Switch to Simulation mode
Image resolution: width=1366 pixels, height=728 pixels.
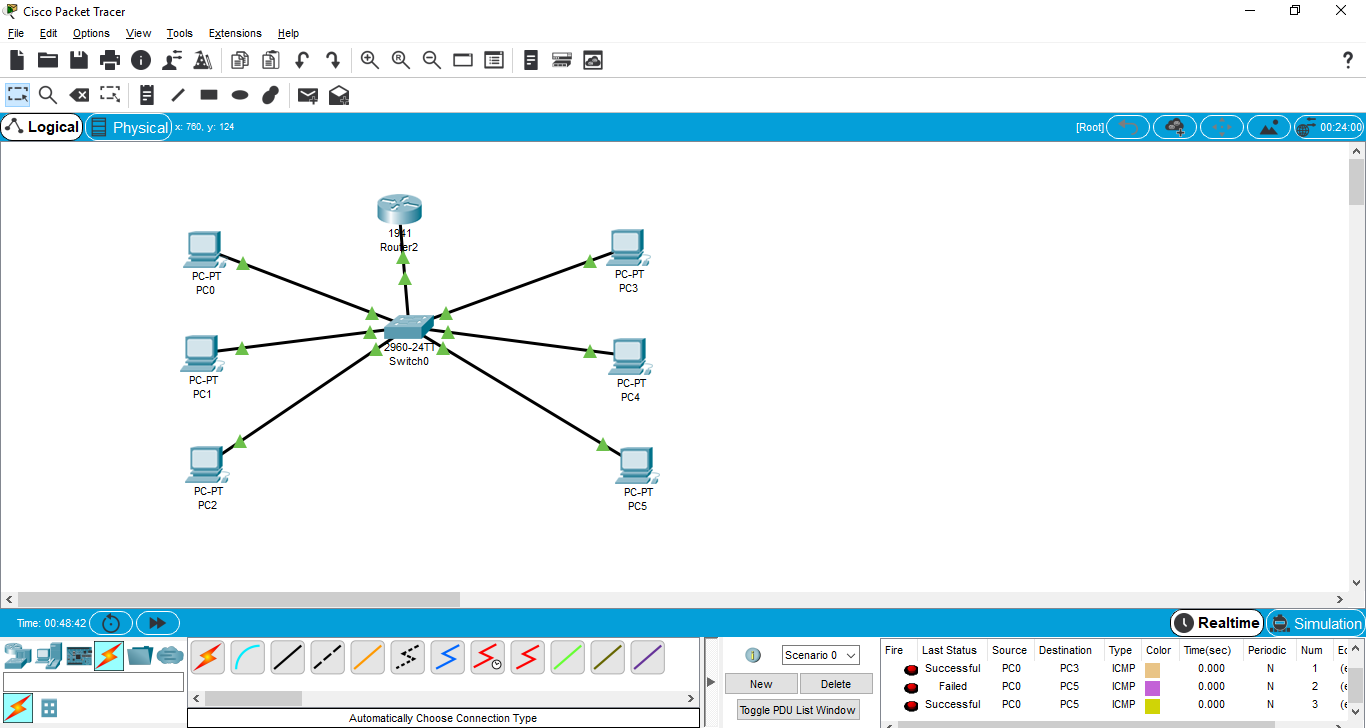1315,623
